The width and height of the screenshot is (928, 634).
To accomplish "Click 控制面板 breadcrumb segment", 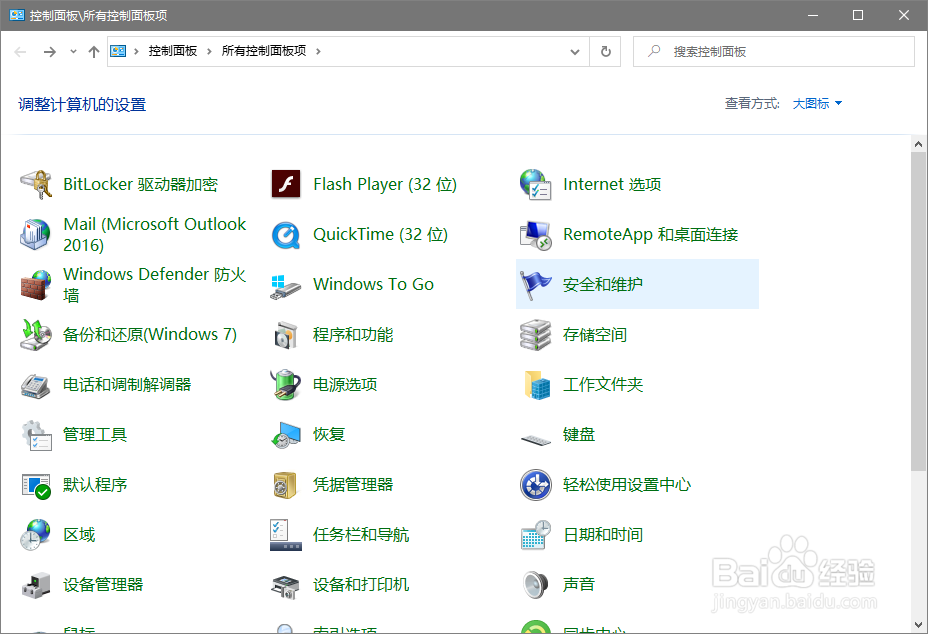I will pyautogui.click(x=173, y=52).
